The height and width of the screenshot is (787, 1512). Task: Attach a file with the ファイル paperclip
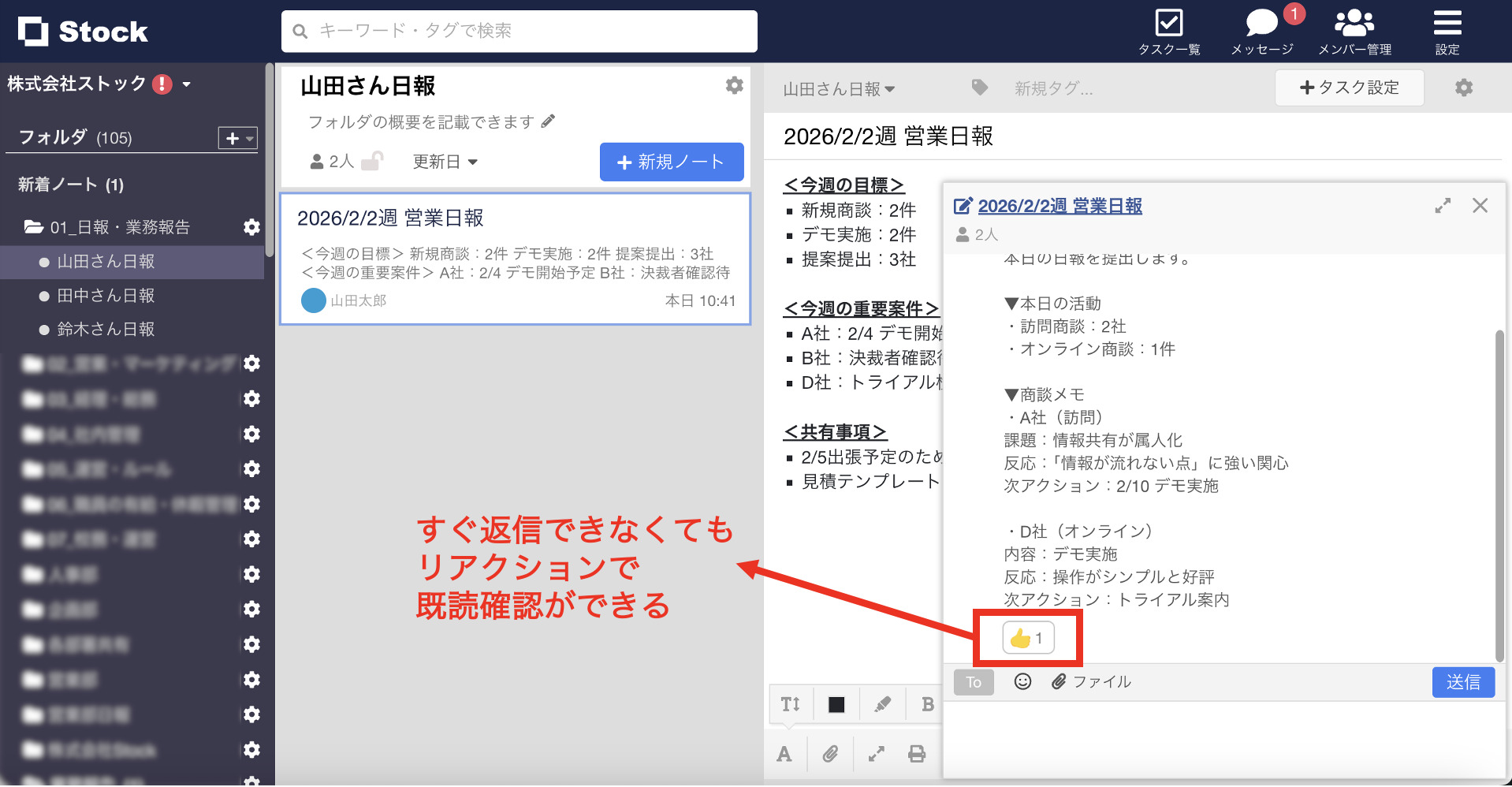click(x=1059, y=682)
